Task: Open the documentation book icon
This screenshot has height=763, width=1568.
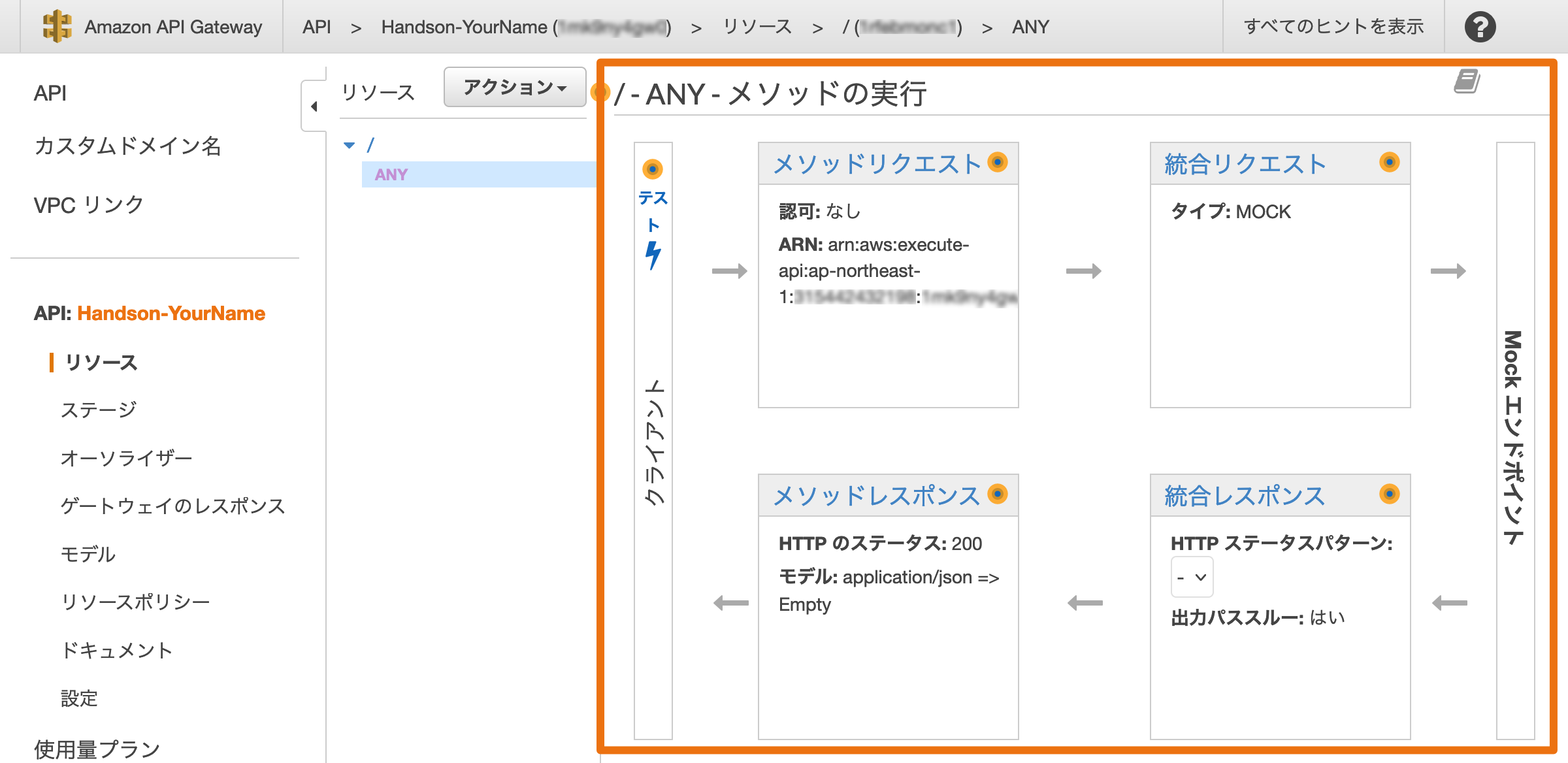Action: [1467, 82]
